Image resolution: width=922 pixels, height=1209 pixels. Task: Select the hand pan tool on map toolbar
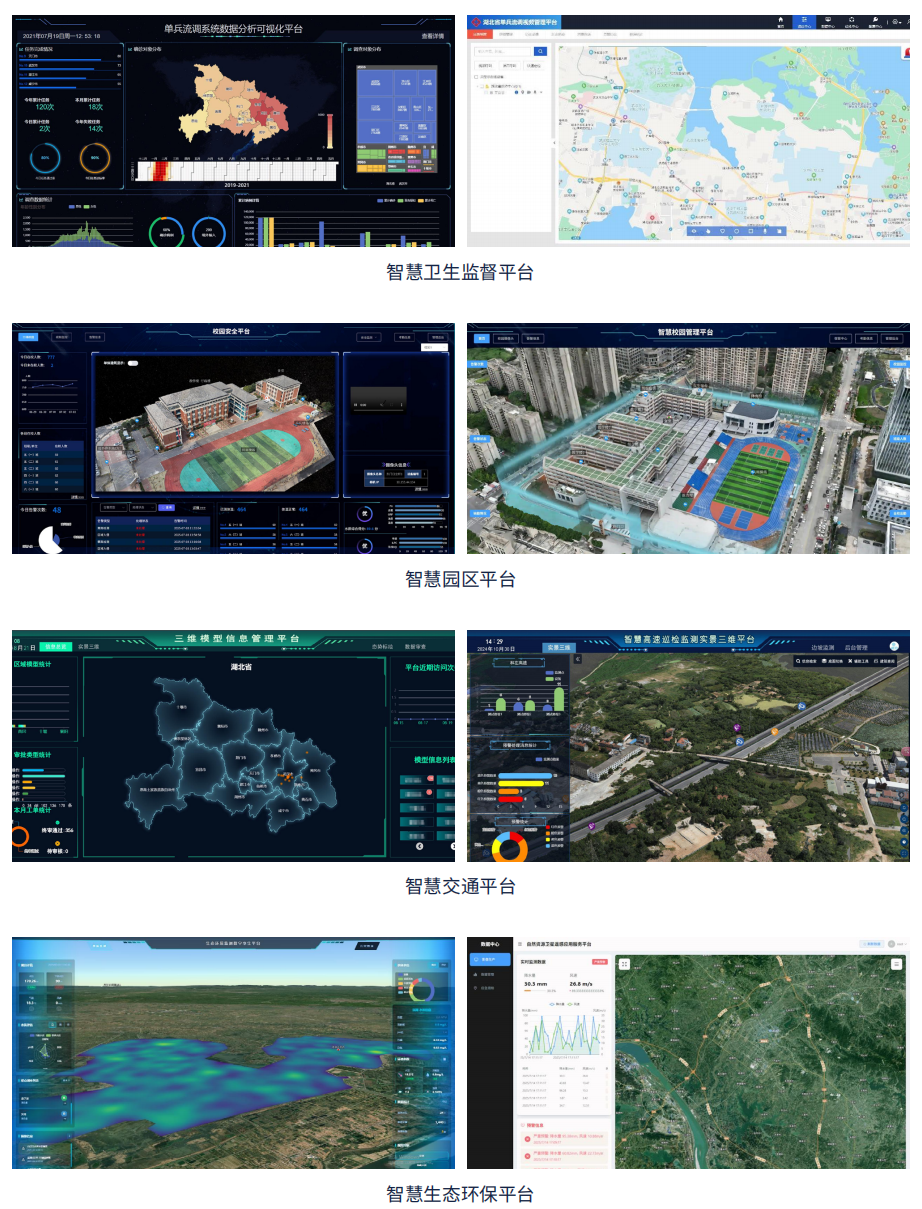(x=708, y=231)
